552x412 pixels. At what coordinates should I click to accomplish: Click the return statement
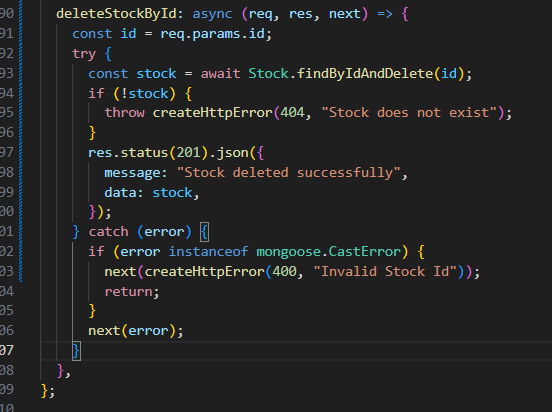click(132, 292)
